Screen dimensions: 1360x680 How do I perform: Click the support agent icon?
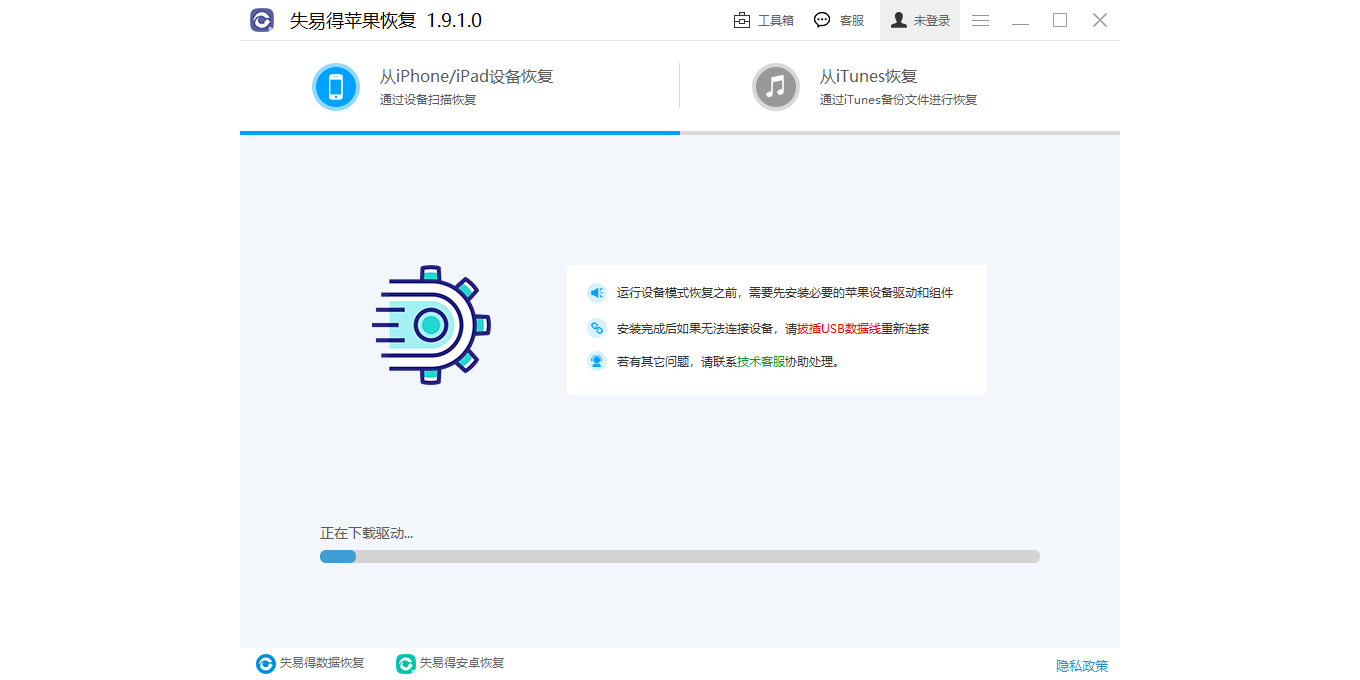(597, 362)
